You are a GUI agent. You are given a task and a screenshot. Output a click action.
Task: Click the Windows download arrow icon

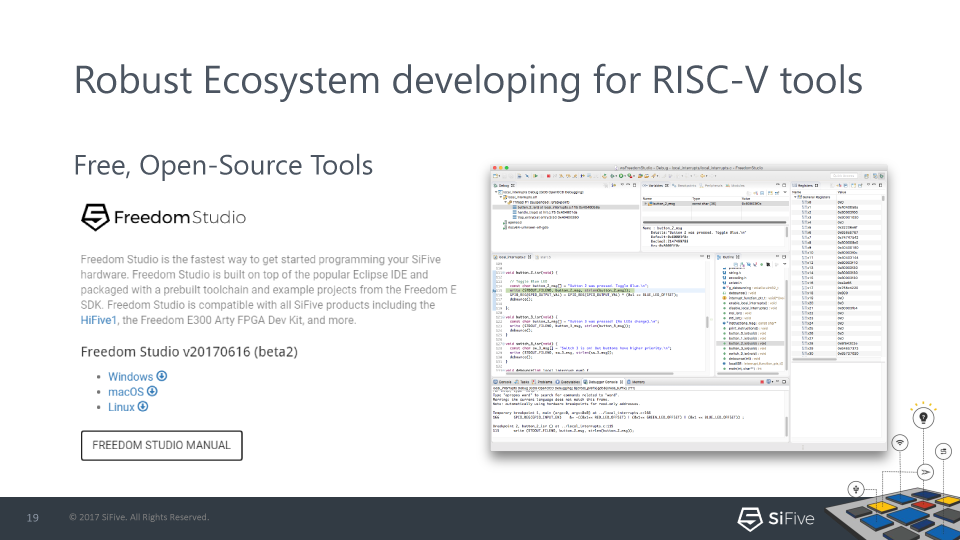coord(162,376)
